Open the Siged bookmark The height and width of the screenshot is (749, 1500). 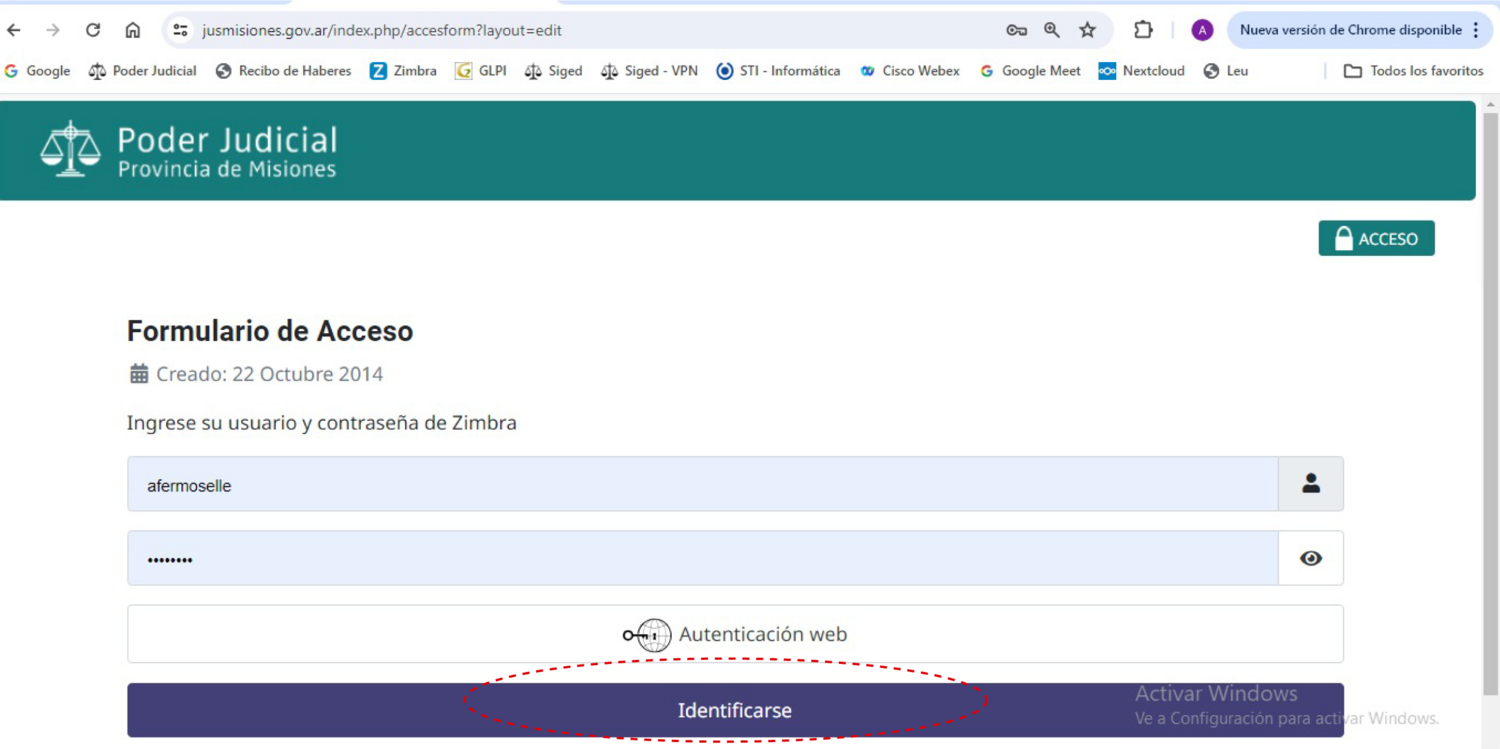point(553,71)
